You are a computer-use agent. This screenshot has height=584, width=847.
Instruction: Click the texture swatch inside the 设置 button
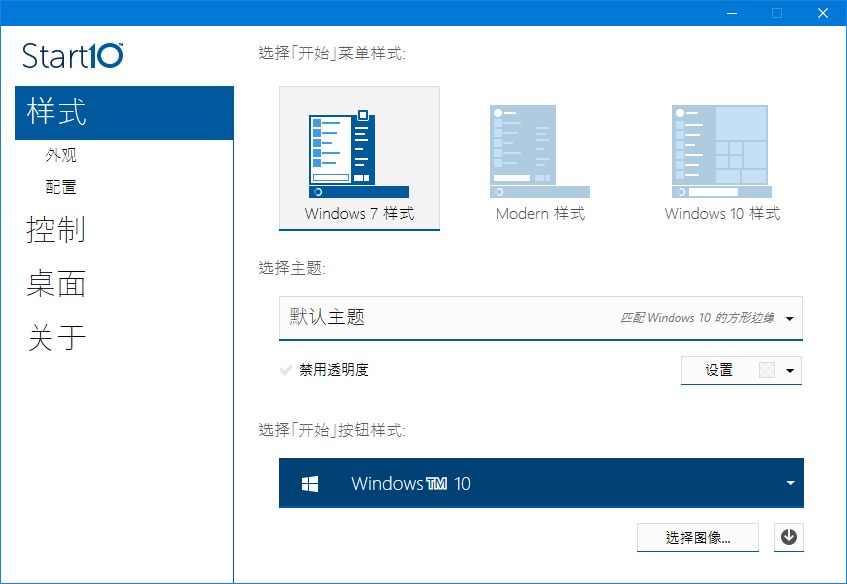767,371
